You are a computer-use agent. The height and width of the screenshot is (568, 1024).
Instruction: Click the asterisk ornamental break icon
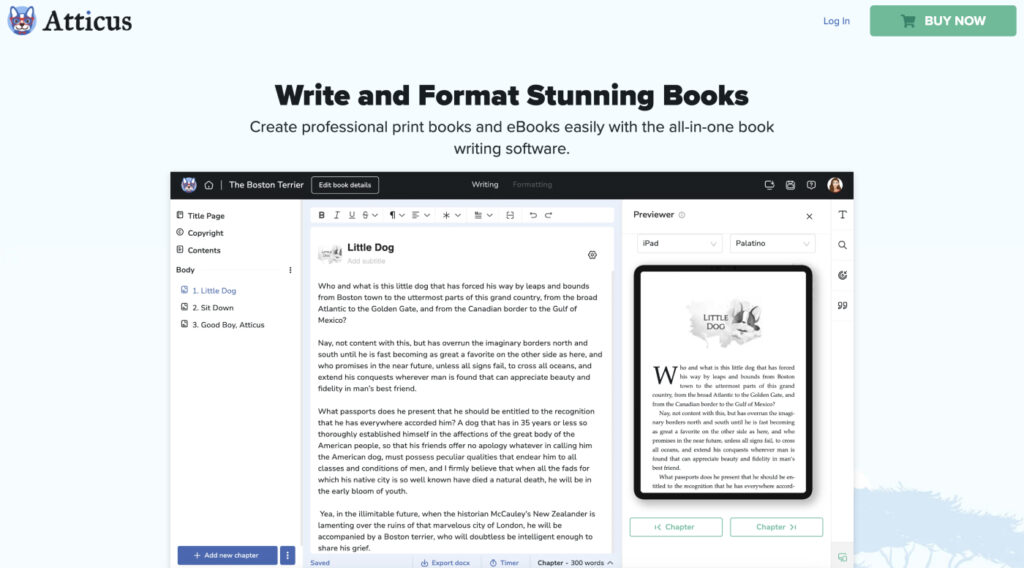point(446,215)
